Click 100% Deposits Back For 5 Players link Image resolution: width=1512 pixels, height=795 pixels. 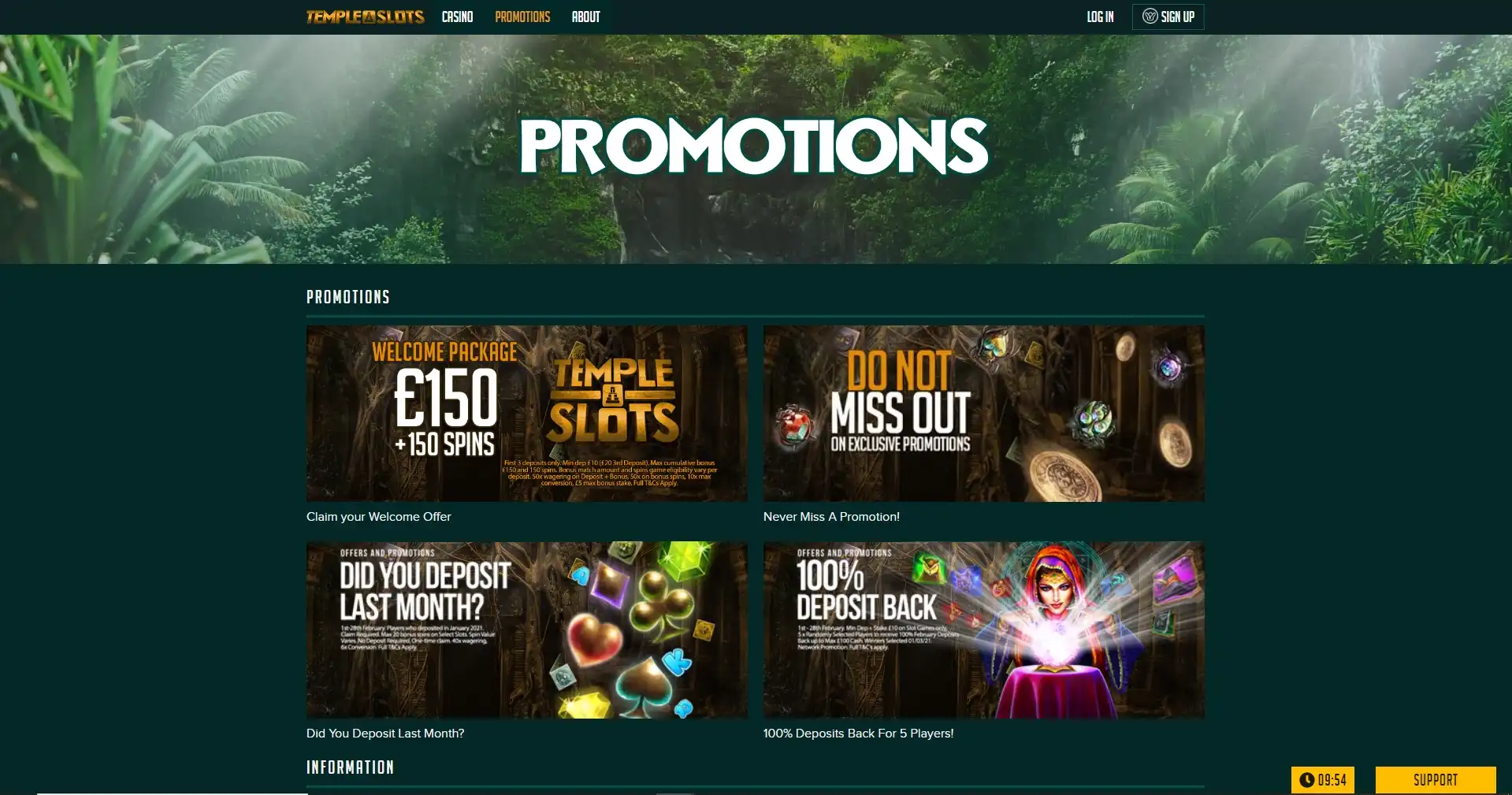coord(858,734)
